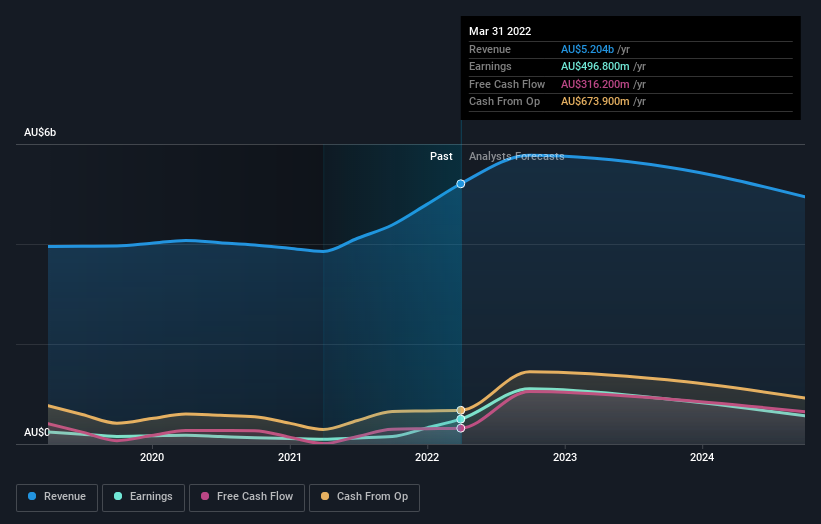Click the 2020 x-axis label
Image resolution: width=821 pixels, height=524 pixels.
tap(152, 458)
